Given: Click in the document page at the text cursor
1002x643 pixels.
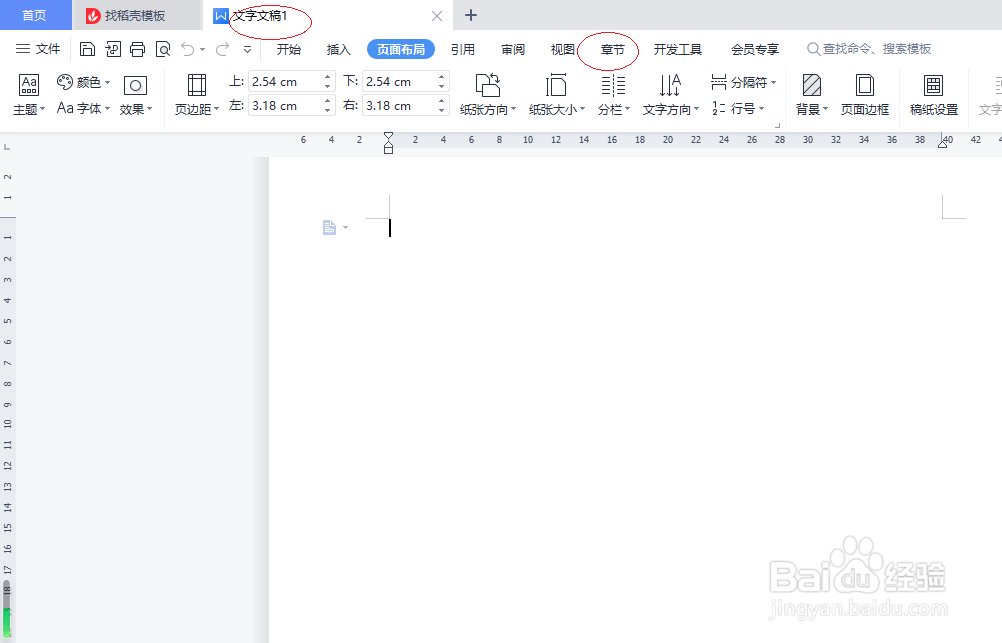Looking at the screenshot, I should pos(390,228).
